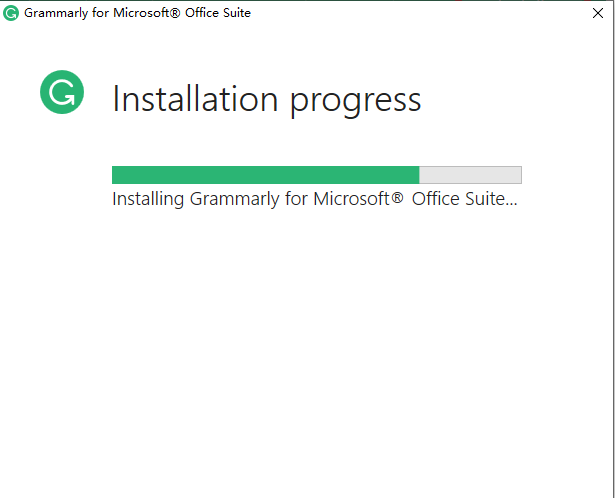The image size is (615, 498).
Task: Click the ® symbol in the status line
Action: point(397,197)
